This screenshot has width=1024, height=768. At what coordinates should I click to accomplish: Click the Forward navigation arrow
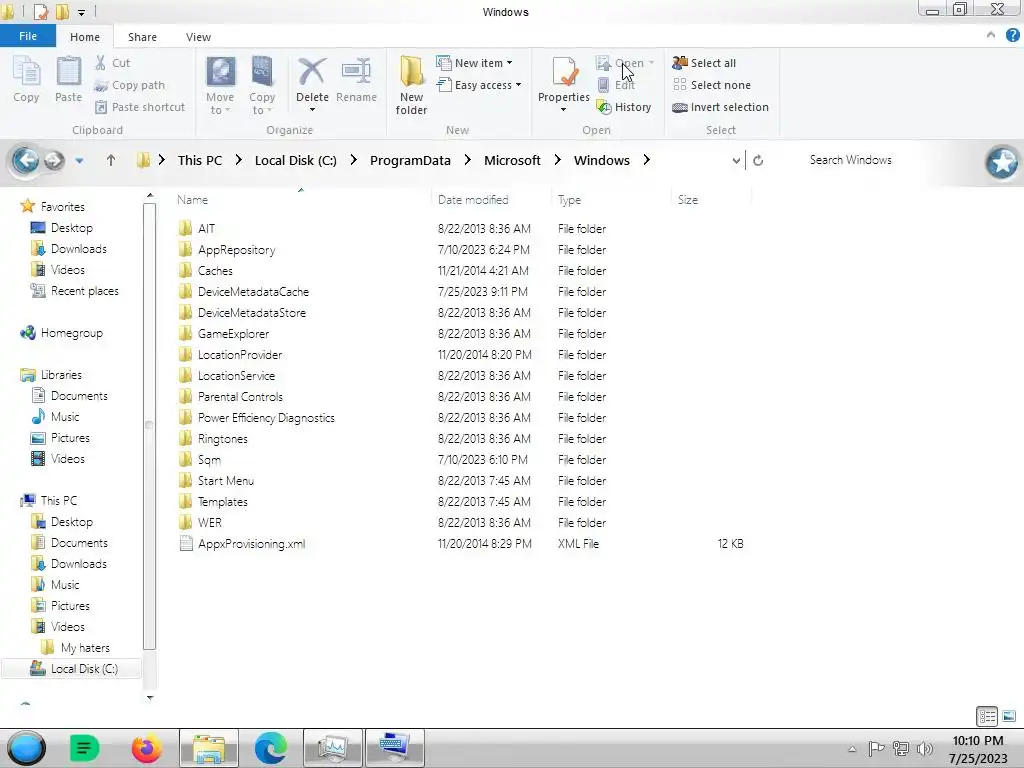click(x=54, y=160)
